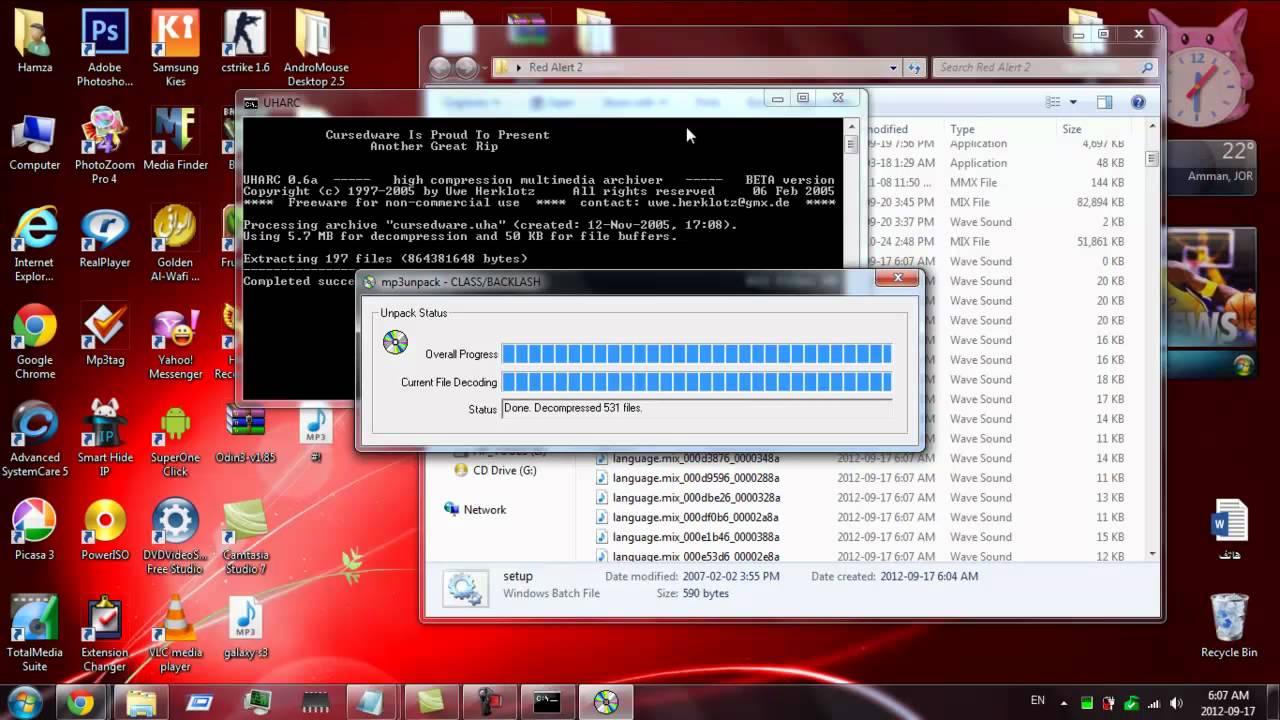This screenshot has width=1280, height=720.
Task: Open the volume control in system tray
Action: (x=1176, y=703)
